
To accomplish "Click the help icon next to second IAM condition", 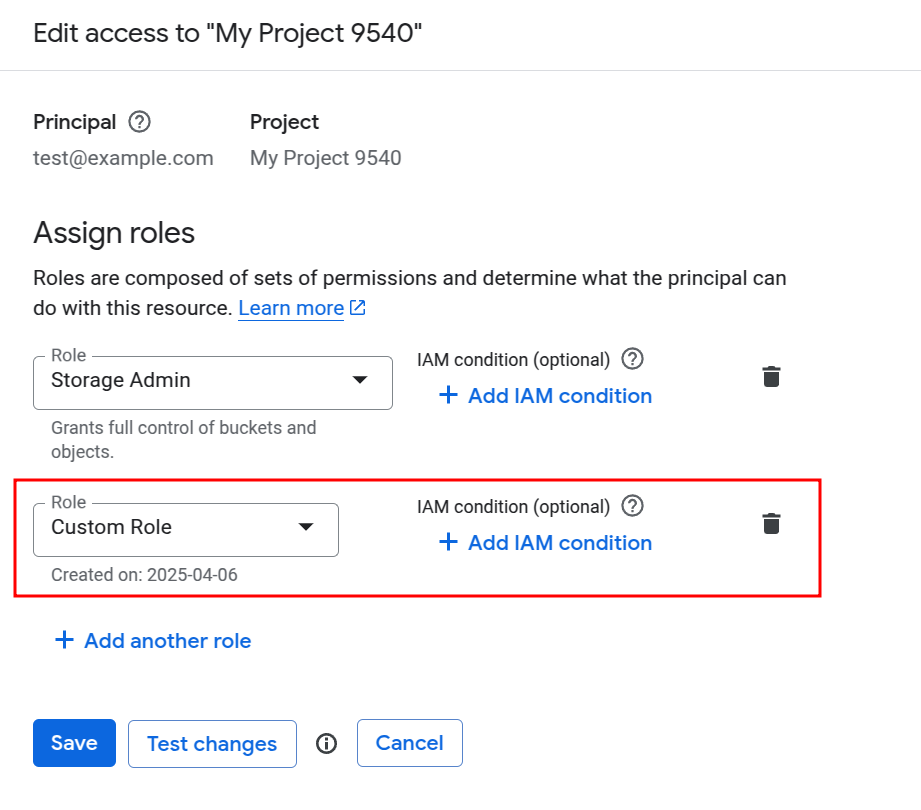I will (x=632, y=506).
